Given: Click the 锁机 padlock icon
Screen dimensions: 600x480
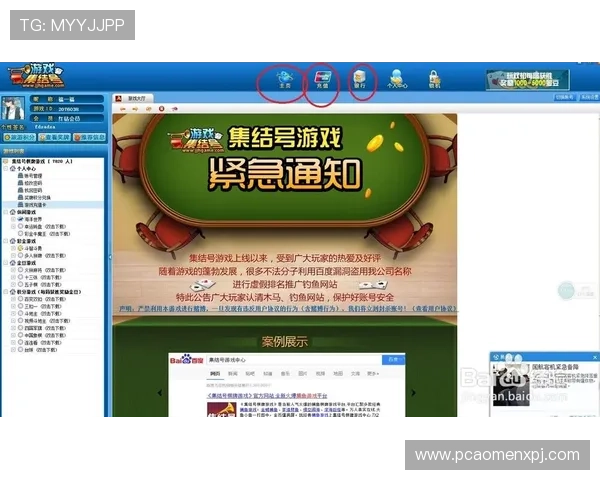Looking at the screenshot, I should click(x=434, y=79).
